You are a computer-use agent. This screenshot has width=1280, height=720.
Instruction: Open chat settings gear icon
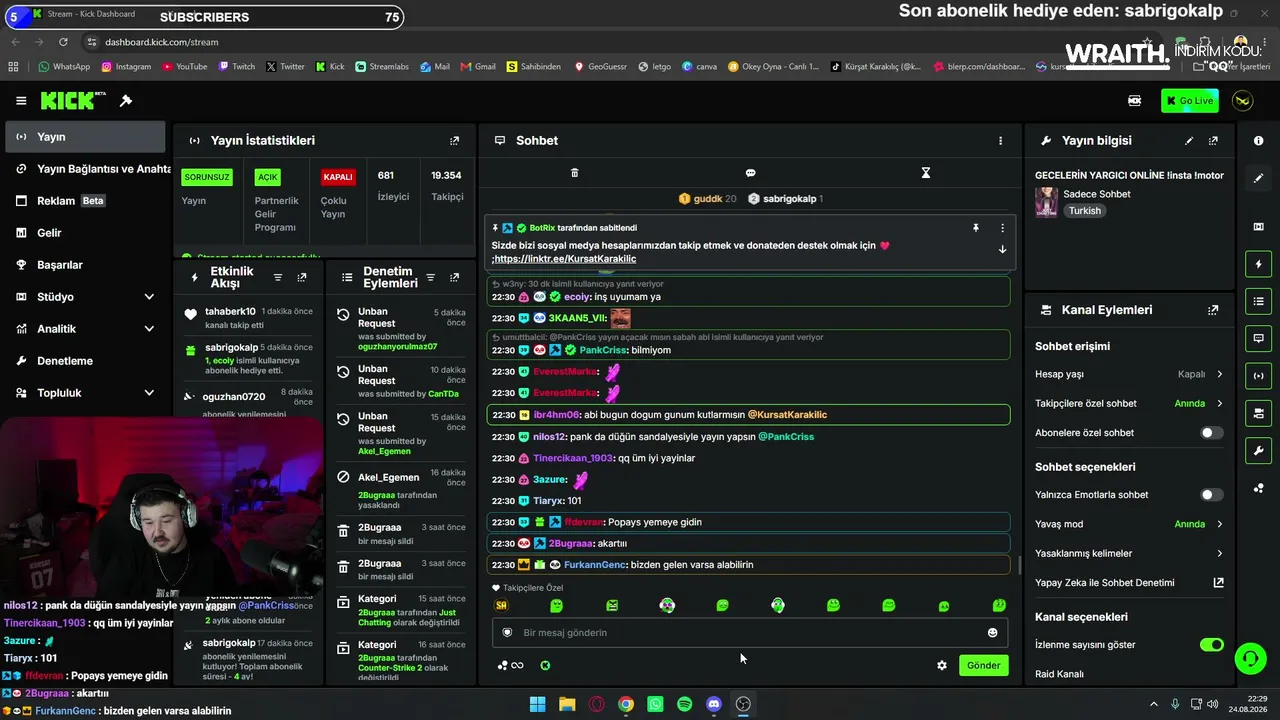(941, 665)
